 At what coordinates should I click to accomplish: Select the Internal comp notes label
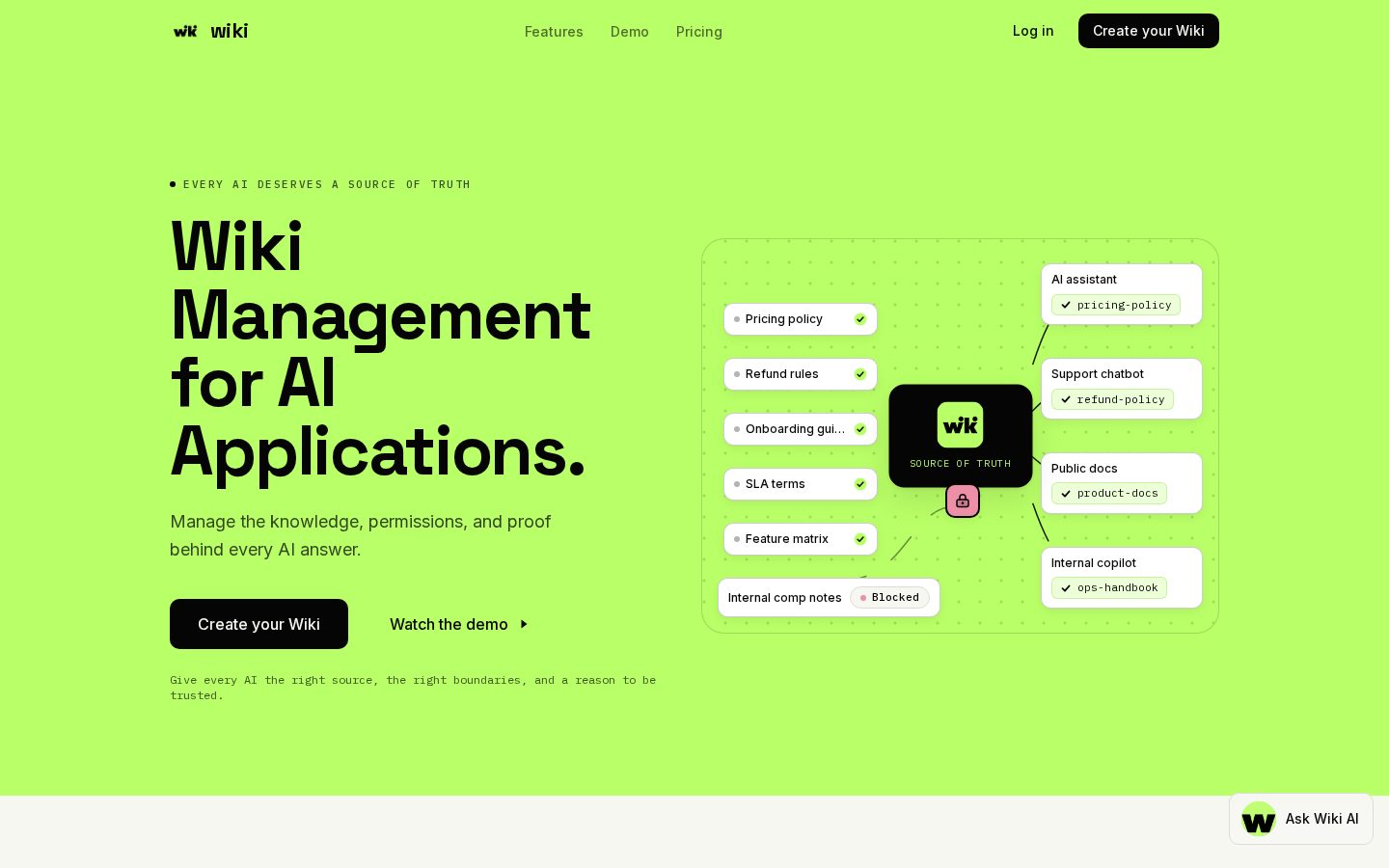click(785, 598)
